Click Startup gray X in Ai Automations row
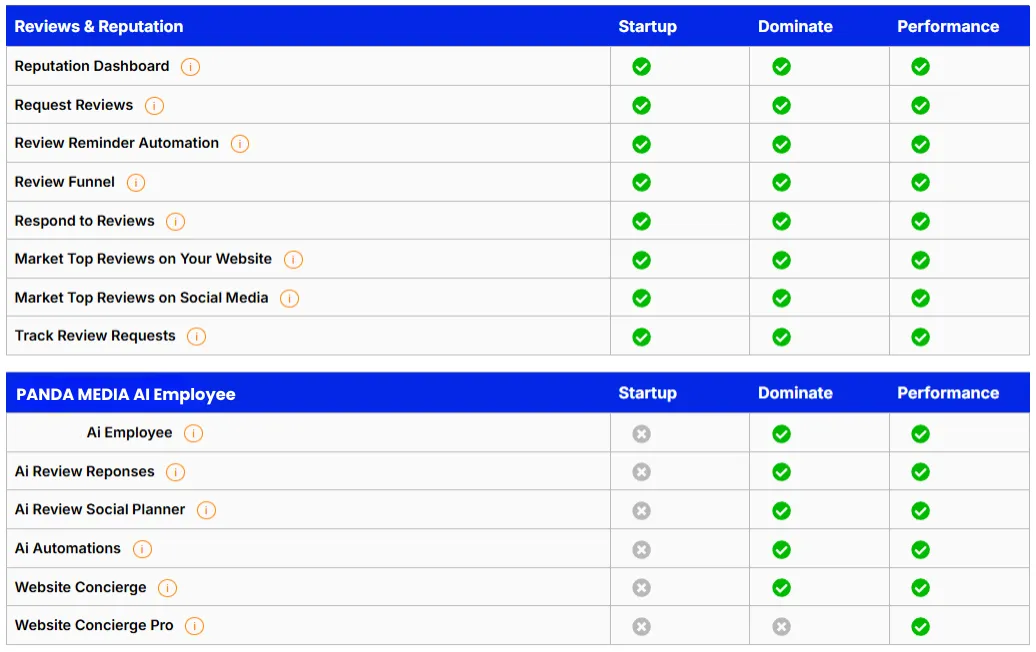 click(642, 550)
